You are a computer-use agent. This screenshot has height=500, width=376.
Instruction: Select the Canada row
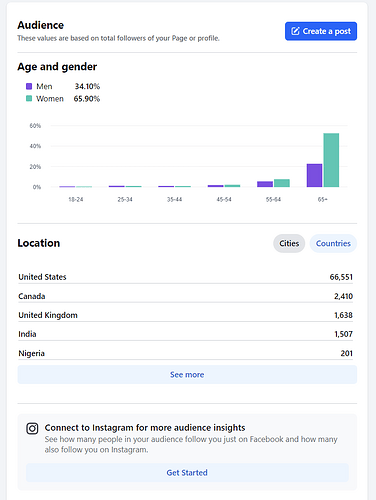[x=185, y=296]
